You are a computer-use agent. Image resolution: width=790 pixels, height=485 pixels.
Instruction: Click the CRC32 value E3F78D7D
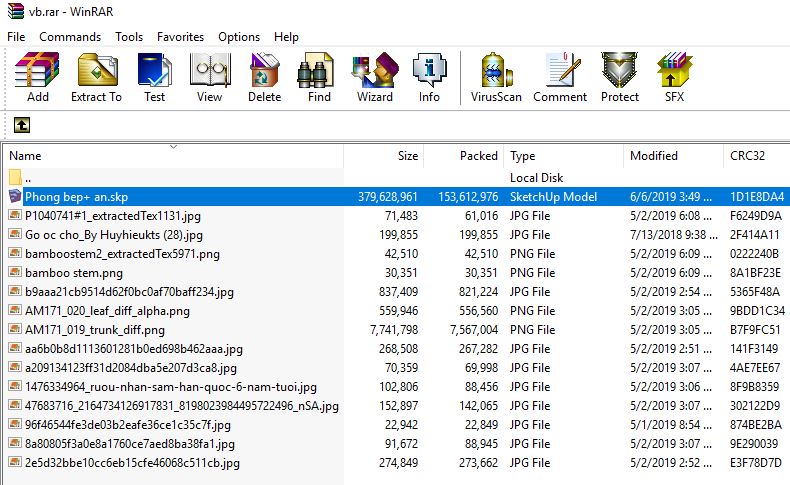point(756,463)
